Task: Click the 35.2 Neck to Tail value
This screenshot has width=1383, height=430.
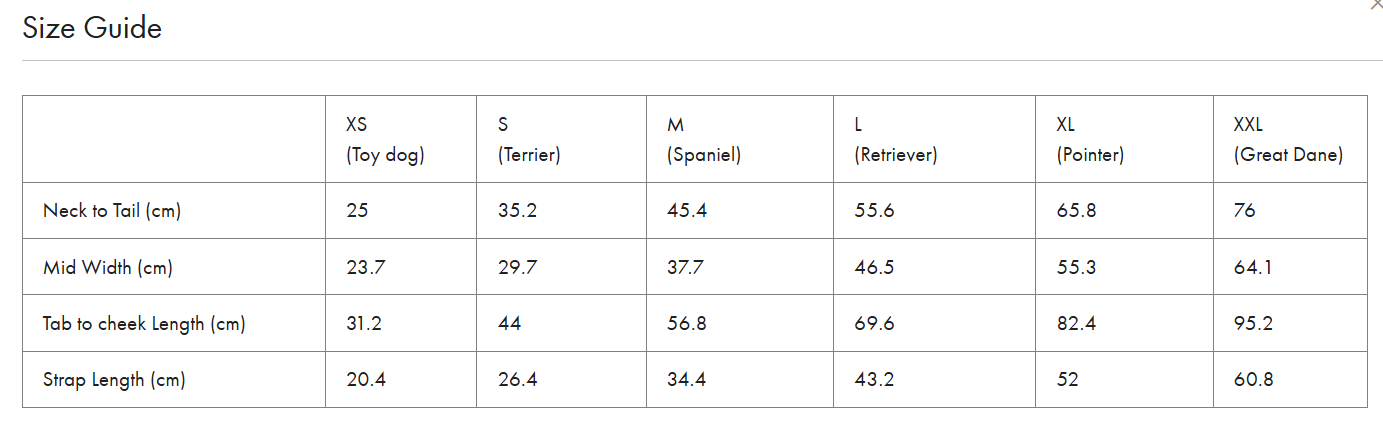Action: click(x=562, y=211)
